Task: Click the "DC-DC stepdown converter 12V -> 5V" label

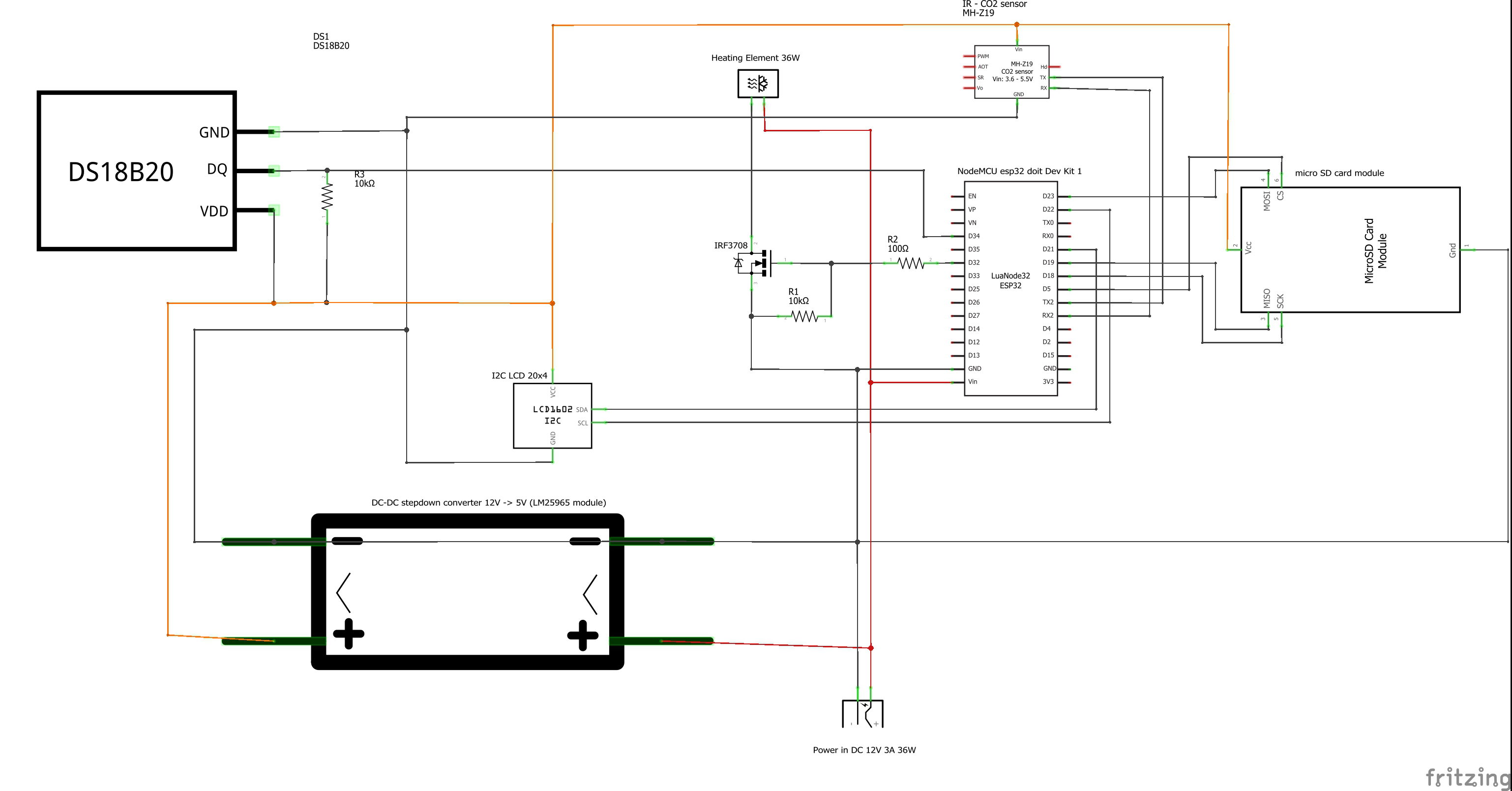Action: [489, 503]
